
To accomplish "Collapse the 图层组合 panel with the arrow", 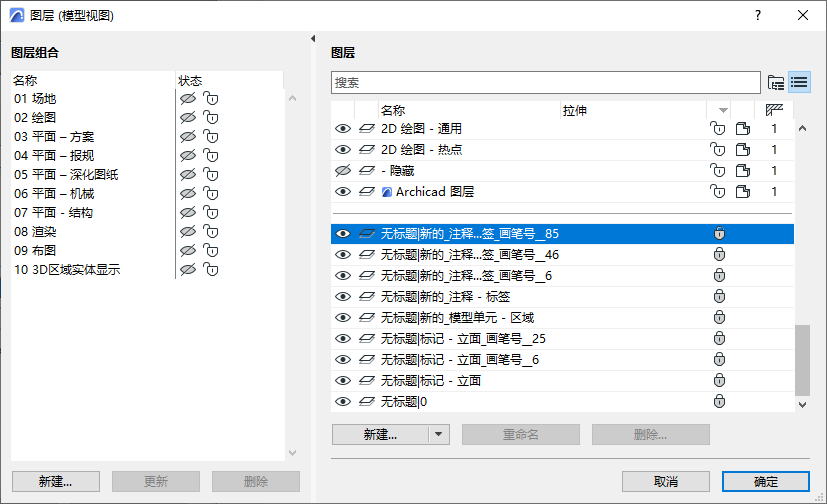I will point(313,38).
